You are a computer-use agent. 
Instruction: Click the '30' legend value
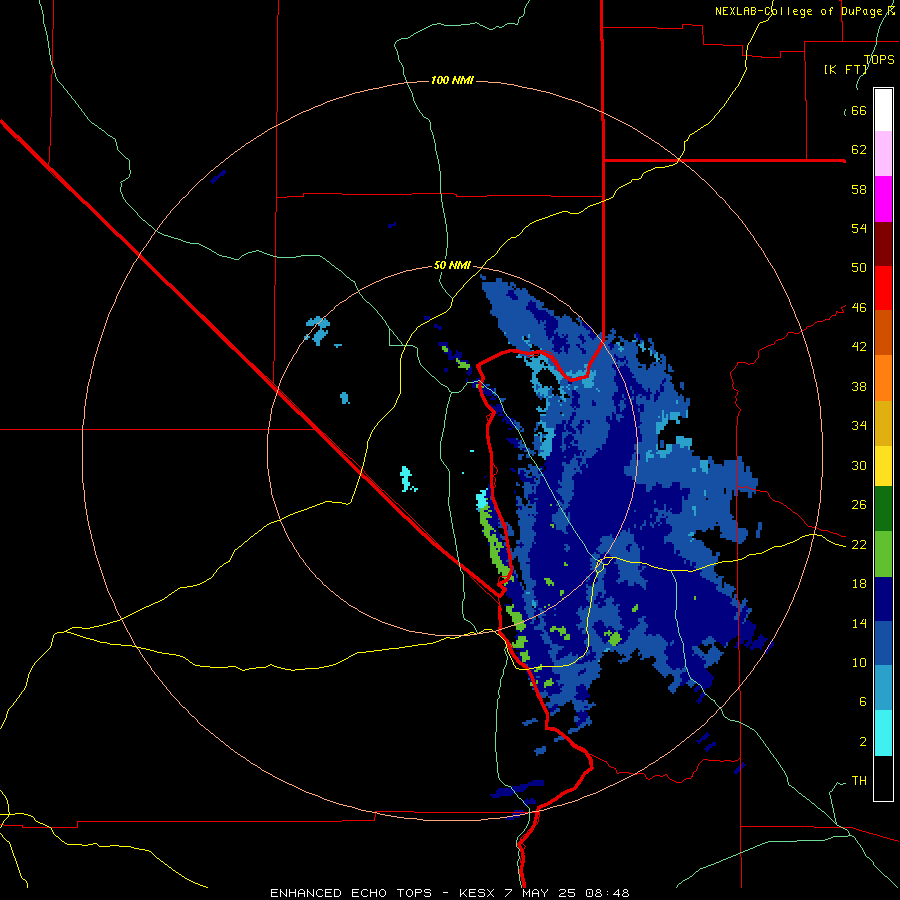click(x=859, y=465)
